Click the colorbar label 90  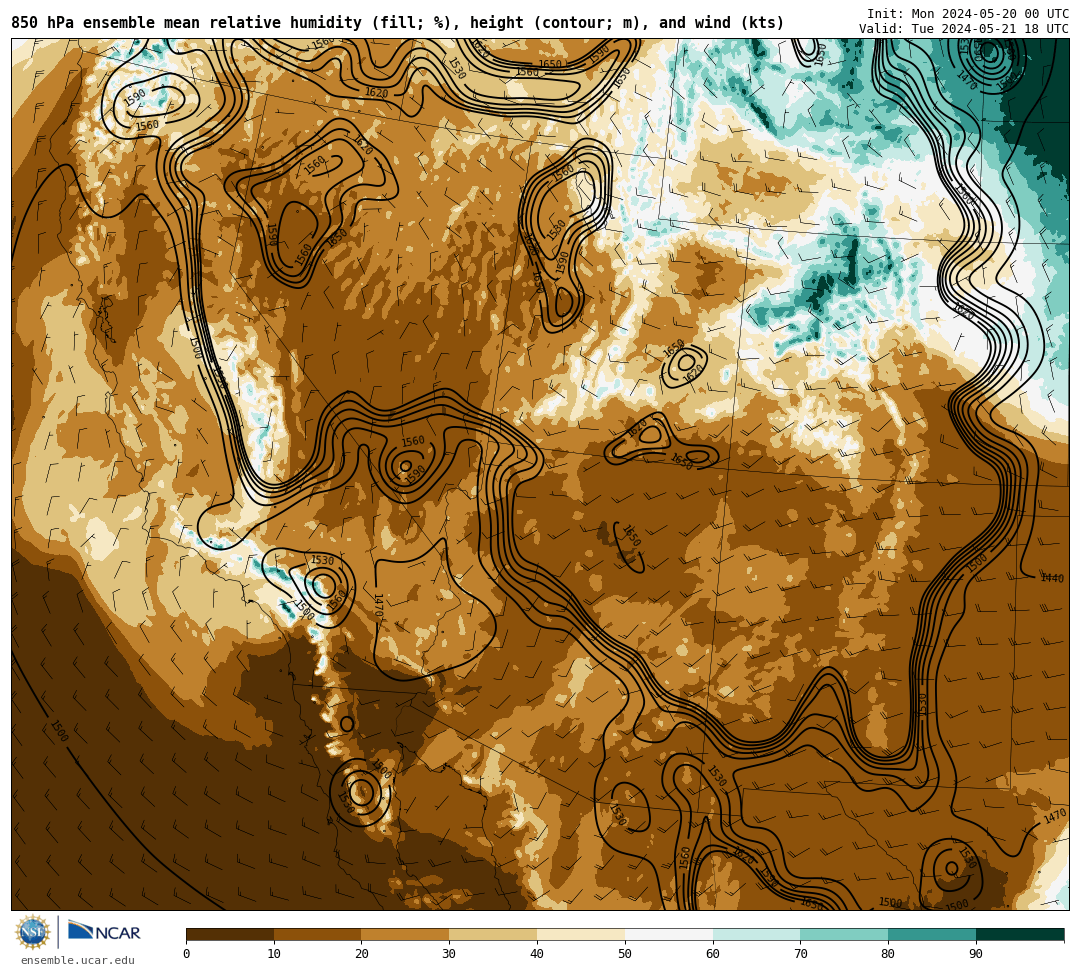[976, 954]
